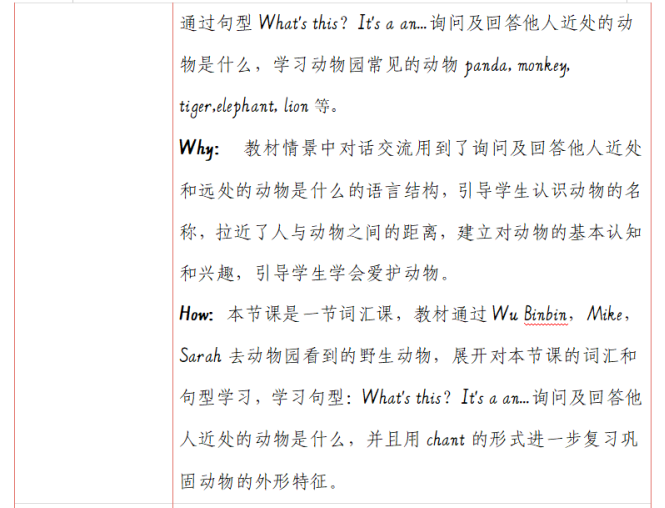The image size is (665, 508).
Task: Click the text '和兴趣，引导学生学会爱护动物。'
Action: [315, 273]
